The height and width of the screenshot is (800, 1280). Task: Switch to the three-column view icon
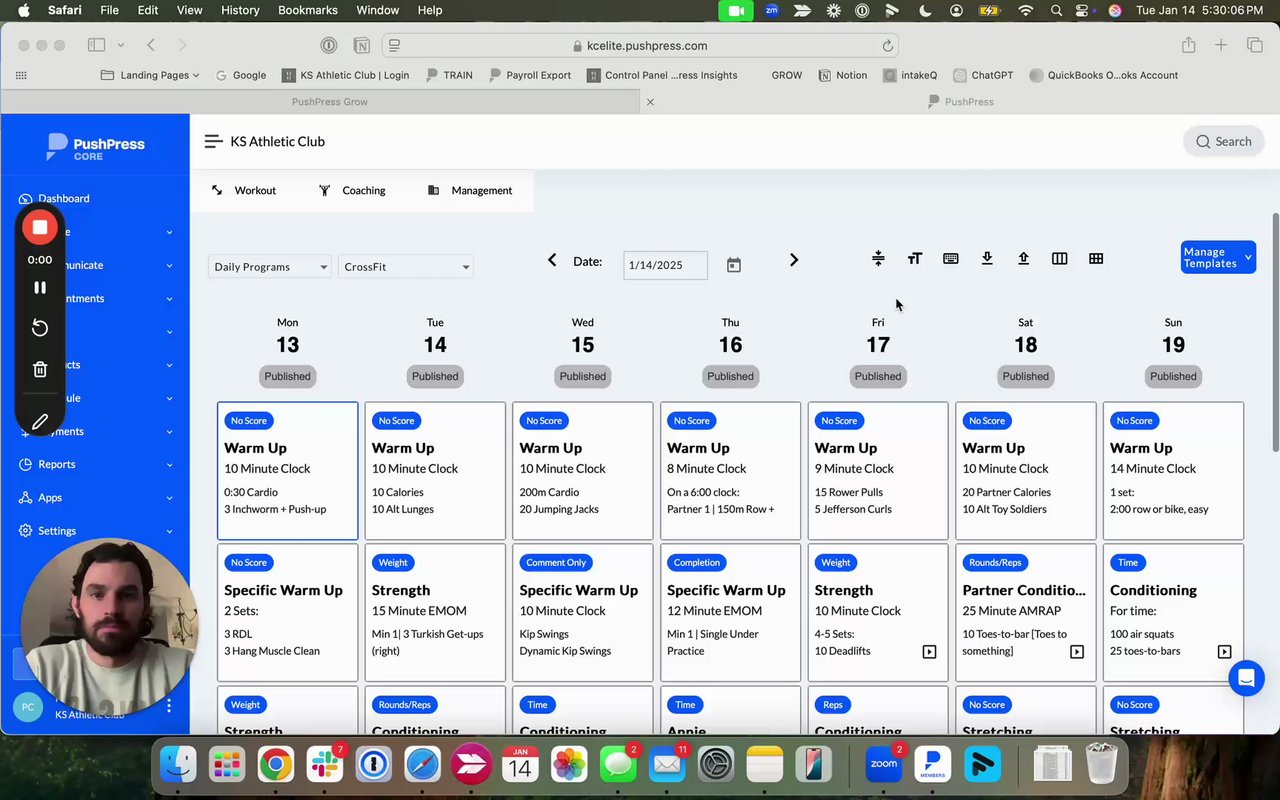(x=1060, y=259)
